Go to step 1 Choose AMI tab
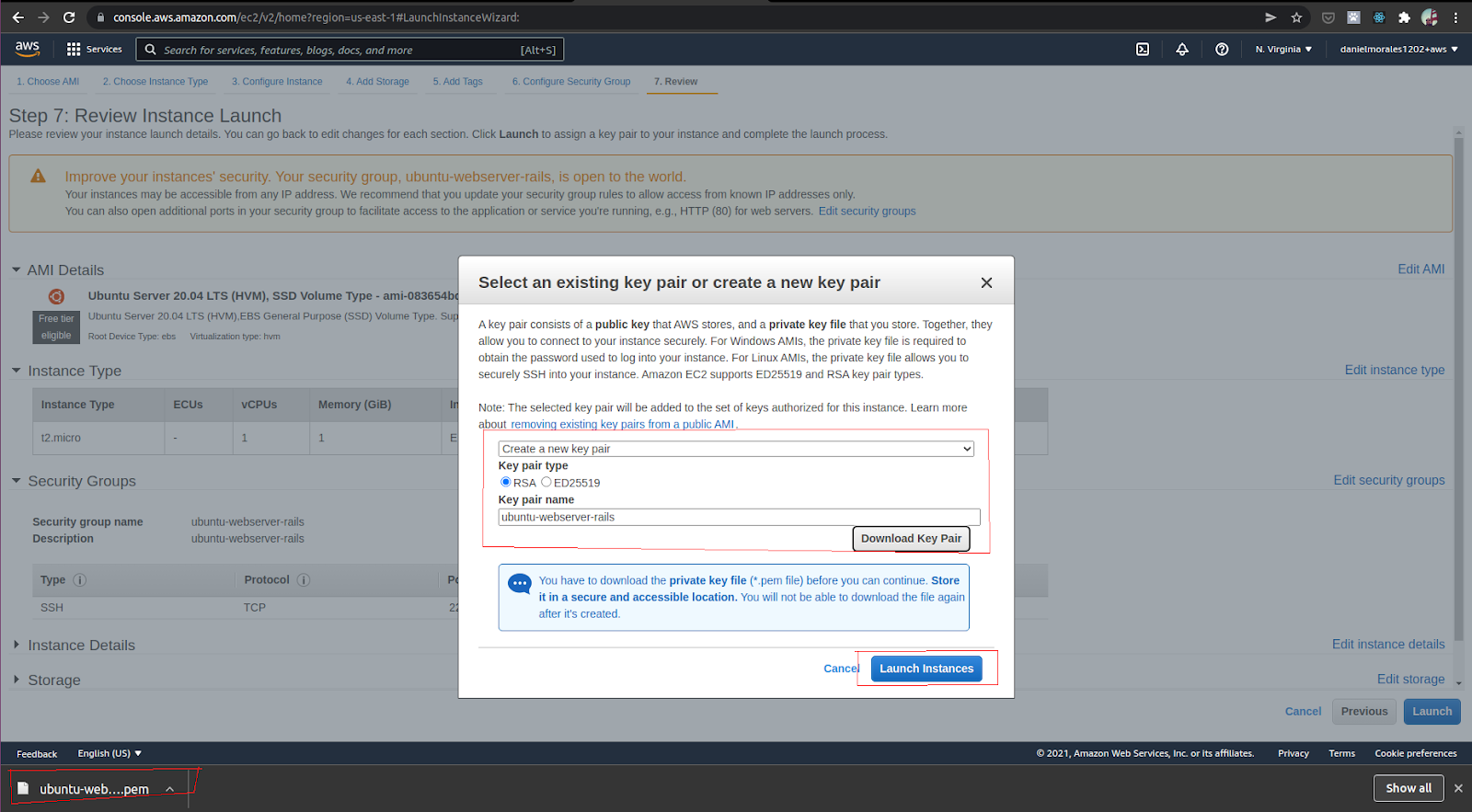Screen dimensions: 1472x812 coord(48,82)
